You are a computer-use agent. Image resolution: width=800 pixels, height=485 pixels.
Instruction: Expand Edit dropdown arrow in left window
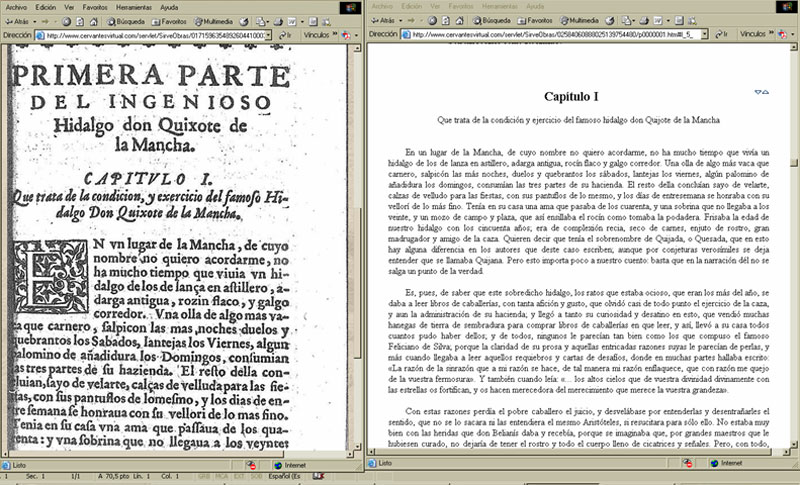[302, 22]
